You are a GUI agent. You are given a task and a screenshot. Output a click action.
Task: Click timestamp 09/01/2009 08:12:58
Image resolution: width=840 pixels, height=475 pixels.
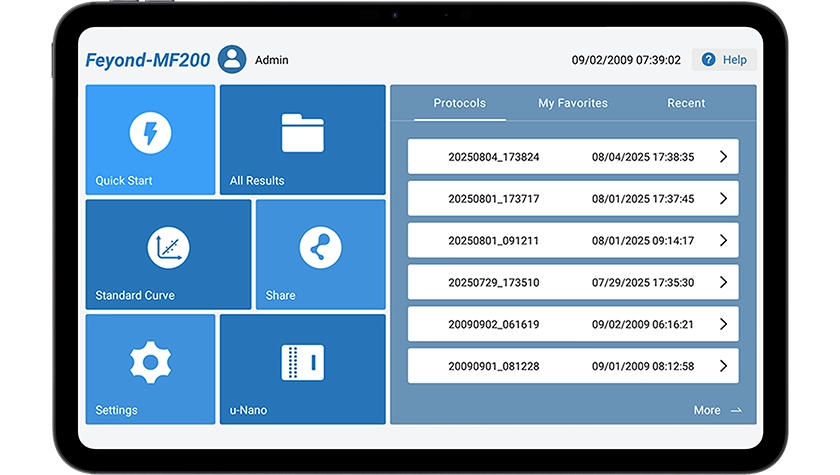pyautogui.click(x=643, y=366)
